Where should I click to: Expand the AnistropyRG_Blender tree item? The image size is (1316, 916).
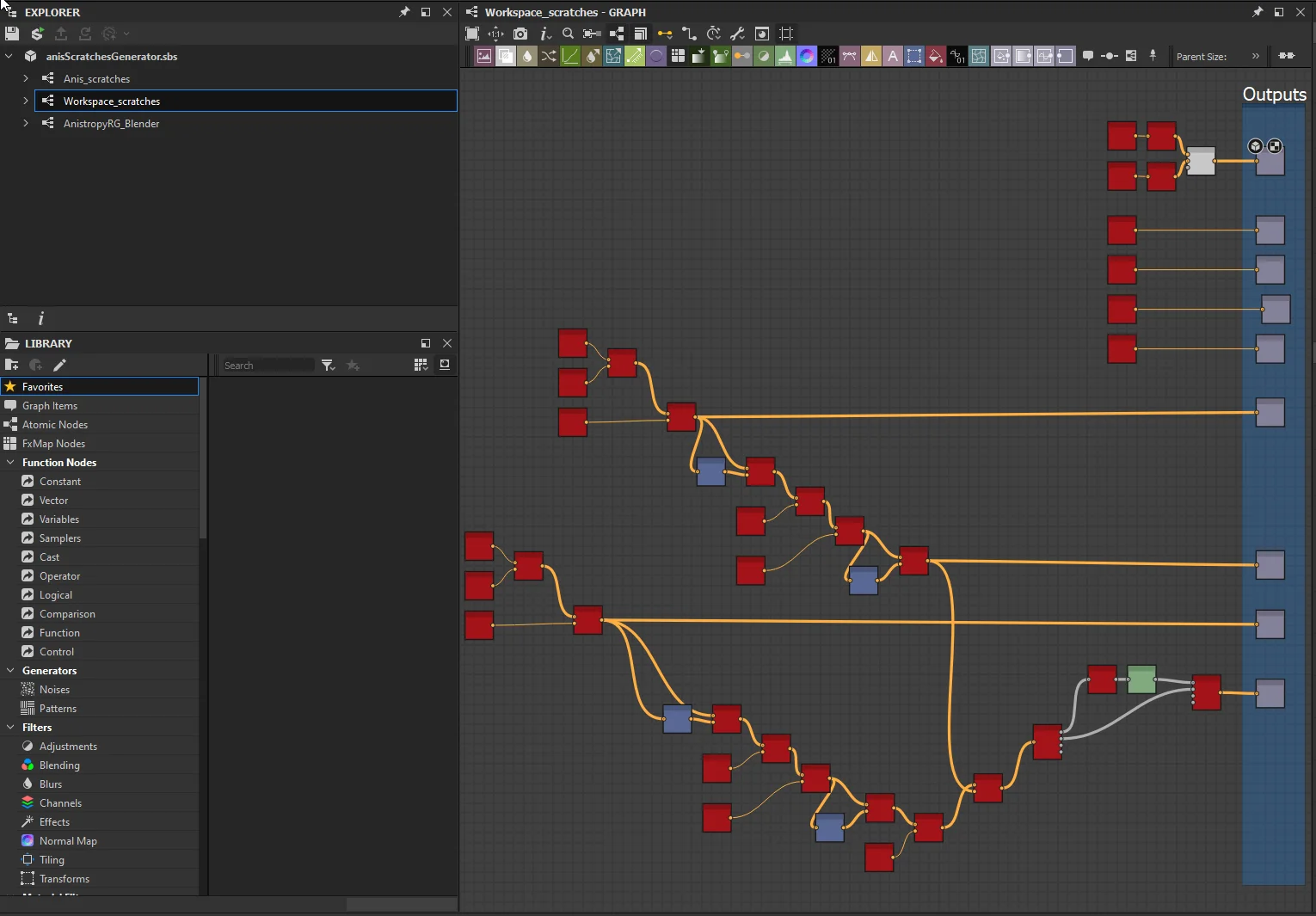click(x=25, y=123)
